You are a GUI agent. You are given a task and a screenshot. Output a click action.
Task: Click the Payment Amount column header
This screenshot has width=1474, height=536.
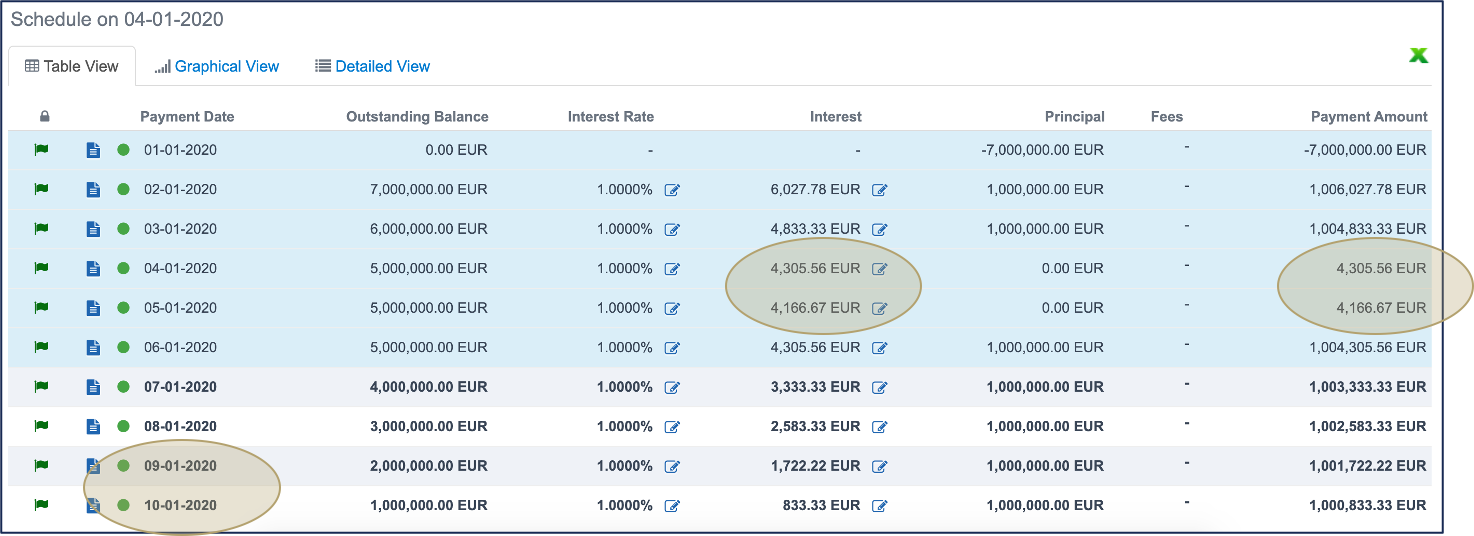pos(1369,116)
